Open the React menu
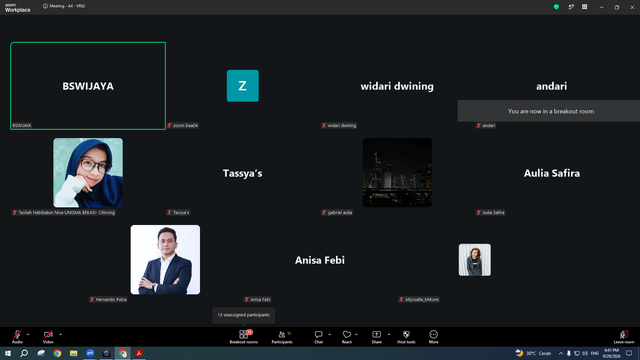 (347, 337)
